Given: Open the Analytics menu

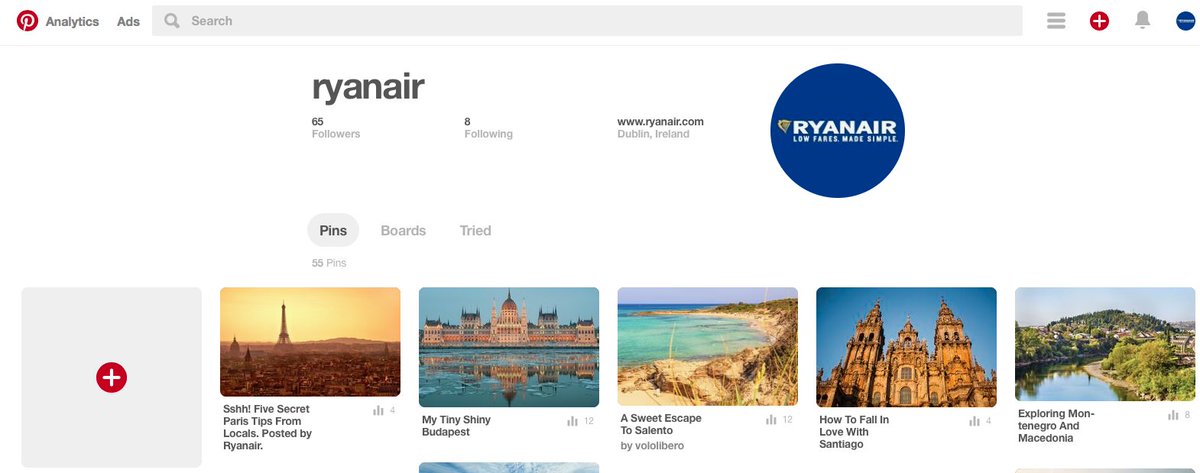Looking at the screenshot, I should [72, 21].
